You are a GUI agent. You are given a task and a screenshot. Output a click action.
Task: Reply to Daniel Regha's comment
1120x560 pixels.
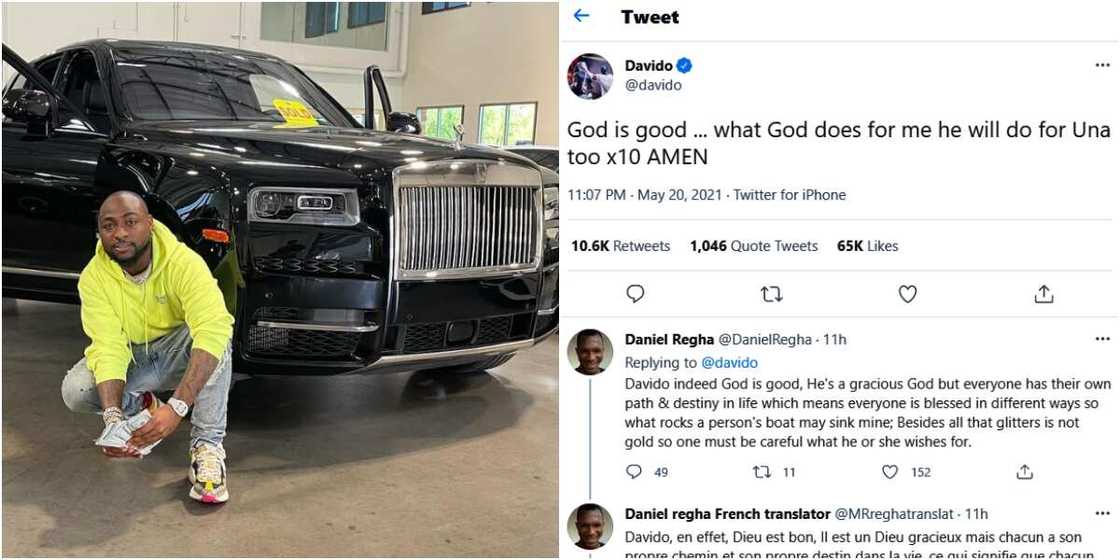point(634,472)
